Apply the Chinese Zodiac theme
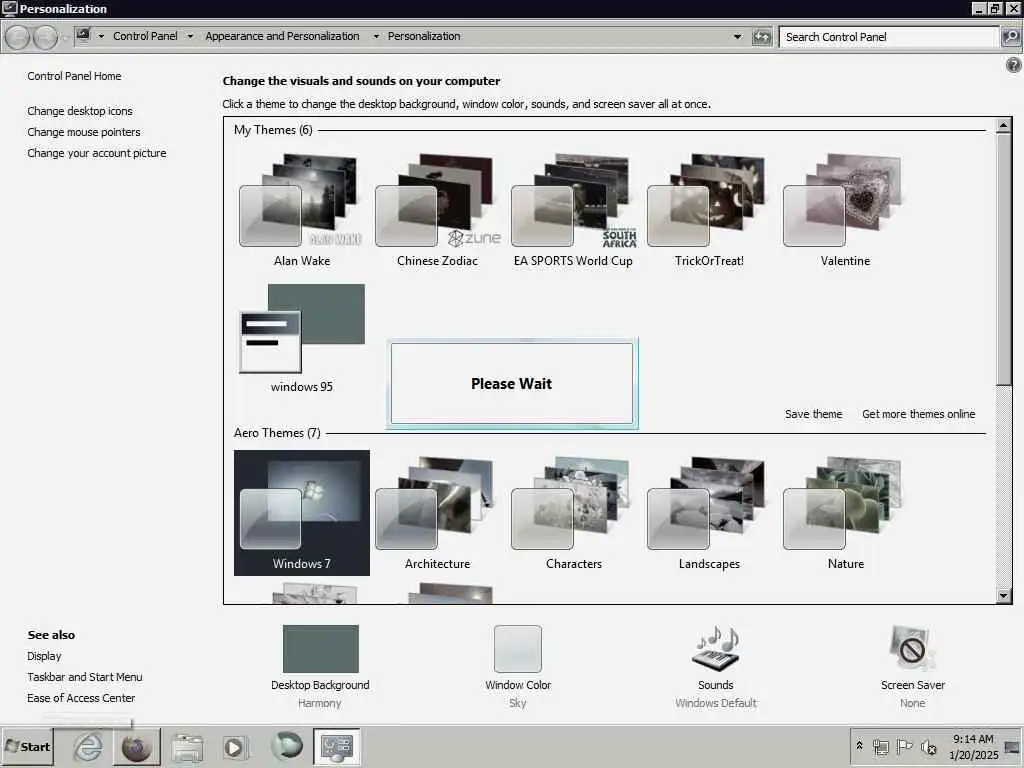This screenshot has height=768, width=1024. [438, 210]
